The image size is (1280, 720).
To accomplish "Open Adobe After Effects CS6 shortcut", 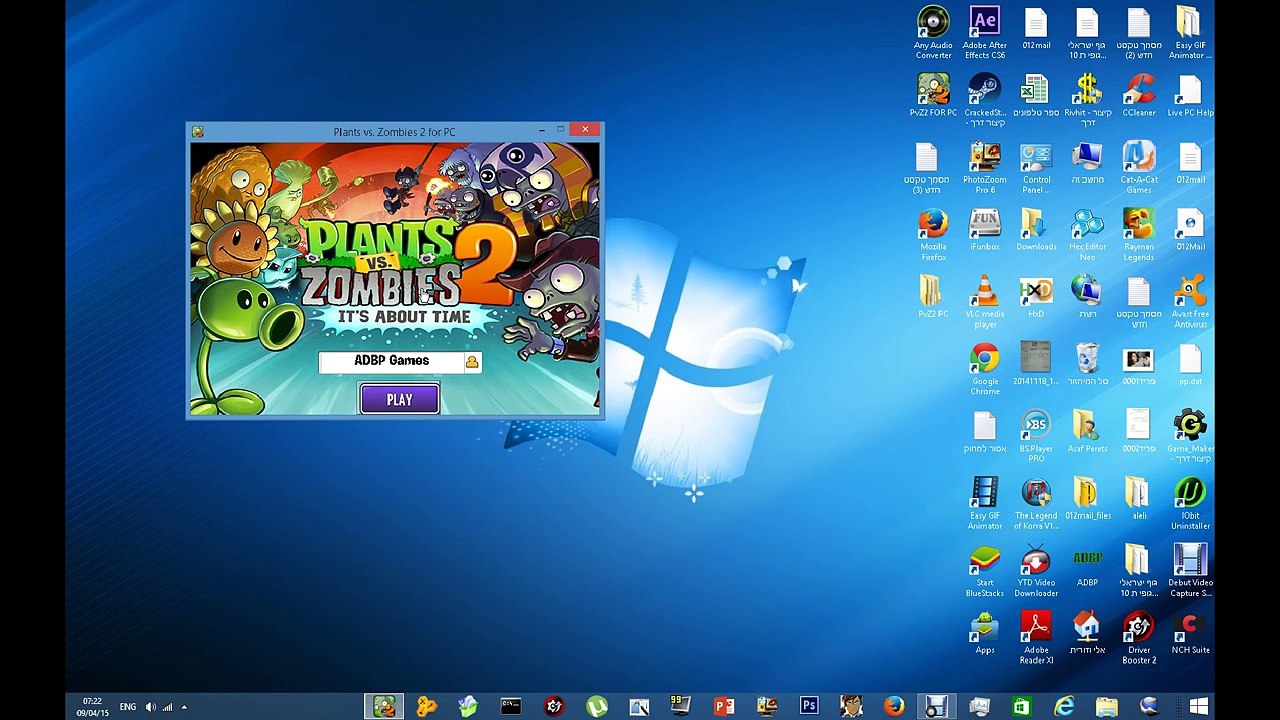I will click(985, 32).
